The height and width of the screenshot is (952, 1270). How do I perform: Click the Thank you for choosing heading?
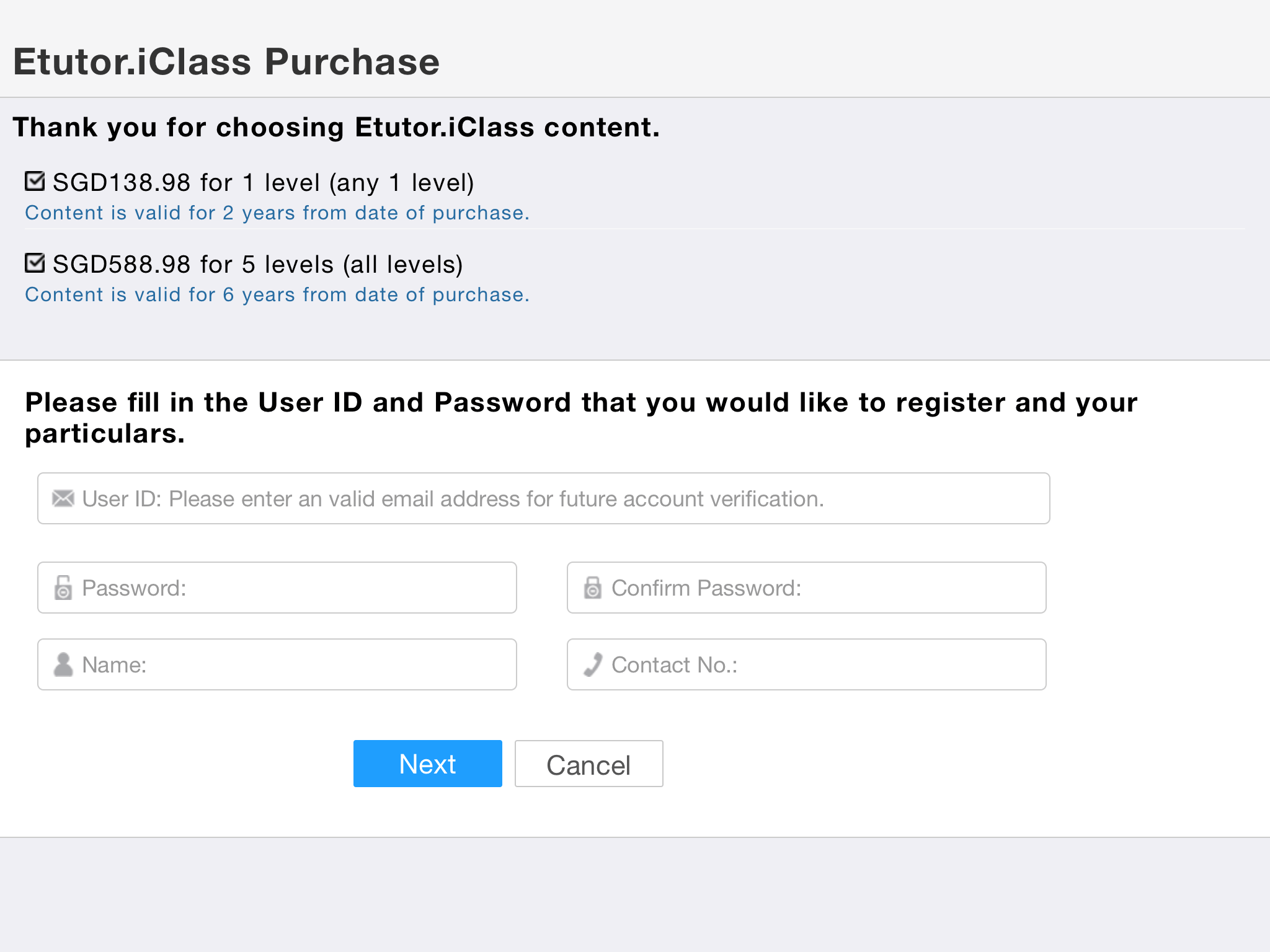[x=336, y=127]
